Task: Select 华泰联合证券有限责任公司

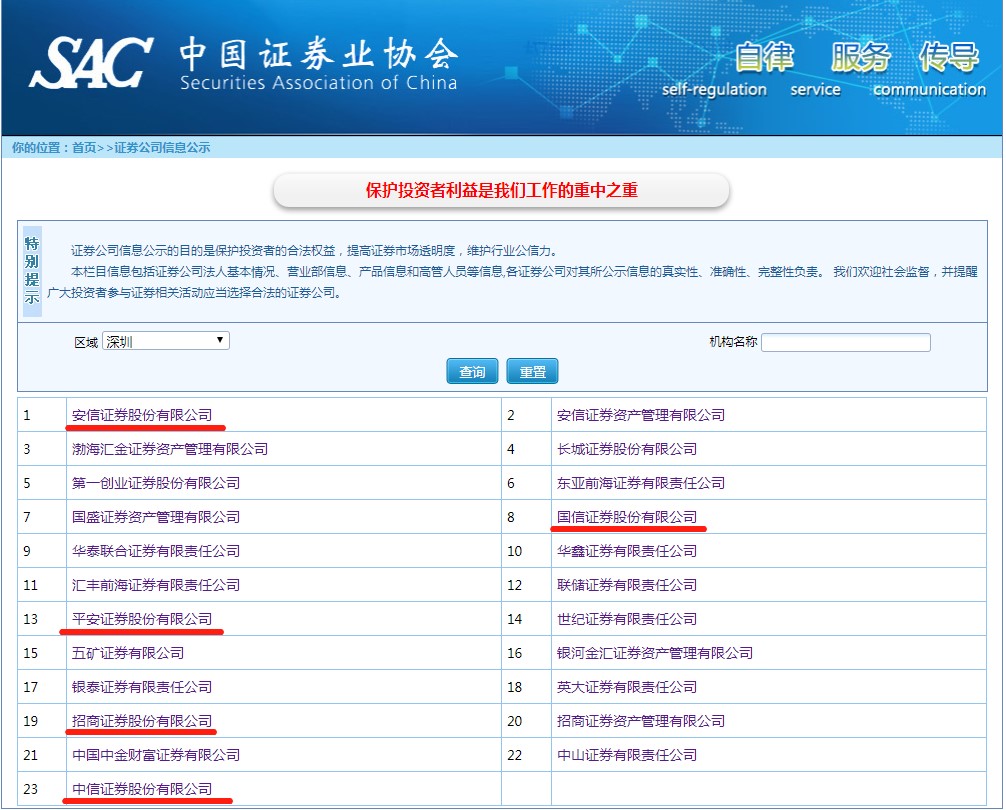Action: (155, 551)
